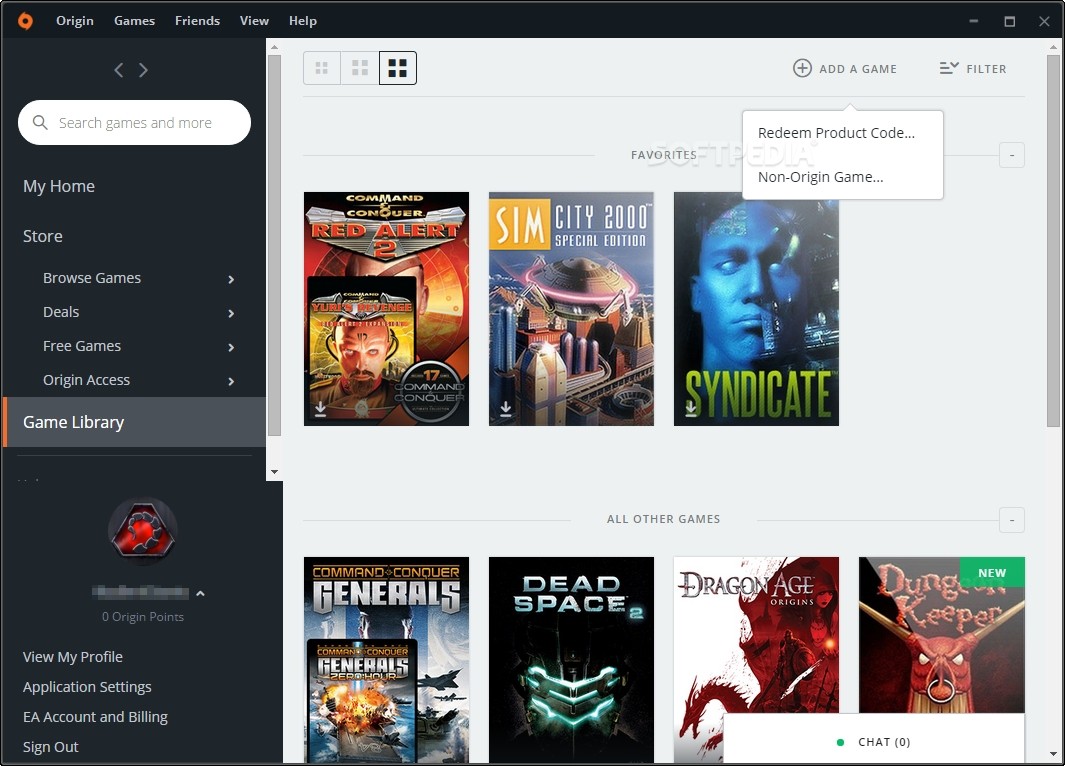Image resolution: width=1065 pixels, height=766 pixels.
Task: Select Dead Space 2 tile
Action: [x=571, y=660]
